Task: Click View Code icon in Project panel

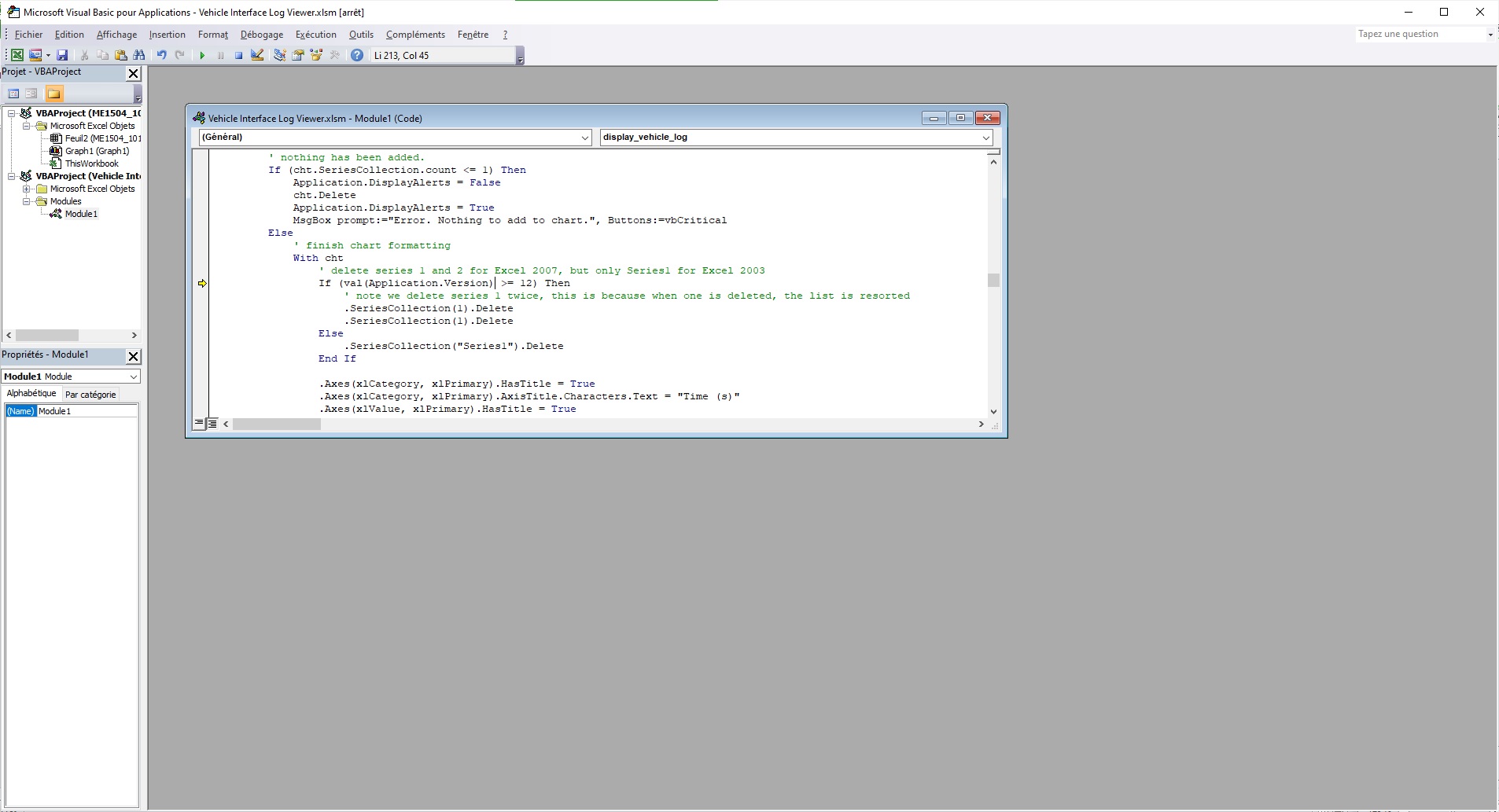Action: coord(13,94)
